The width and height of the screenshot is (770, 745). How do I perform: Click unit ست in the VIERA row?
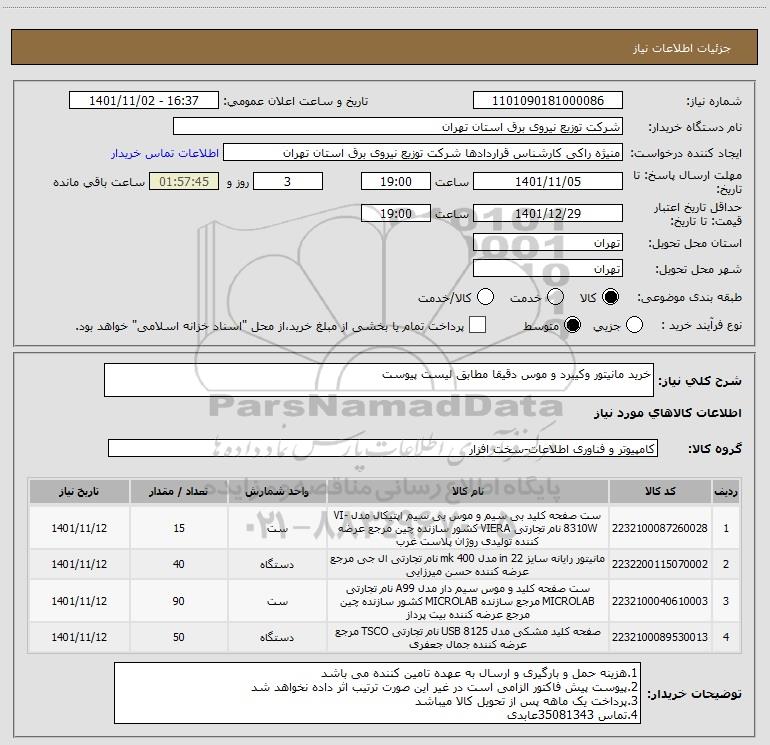(277, 529)
